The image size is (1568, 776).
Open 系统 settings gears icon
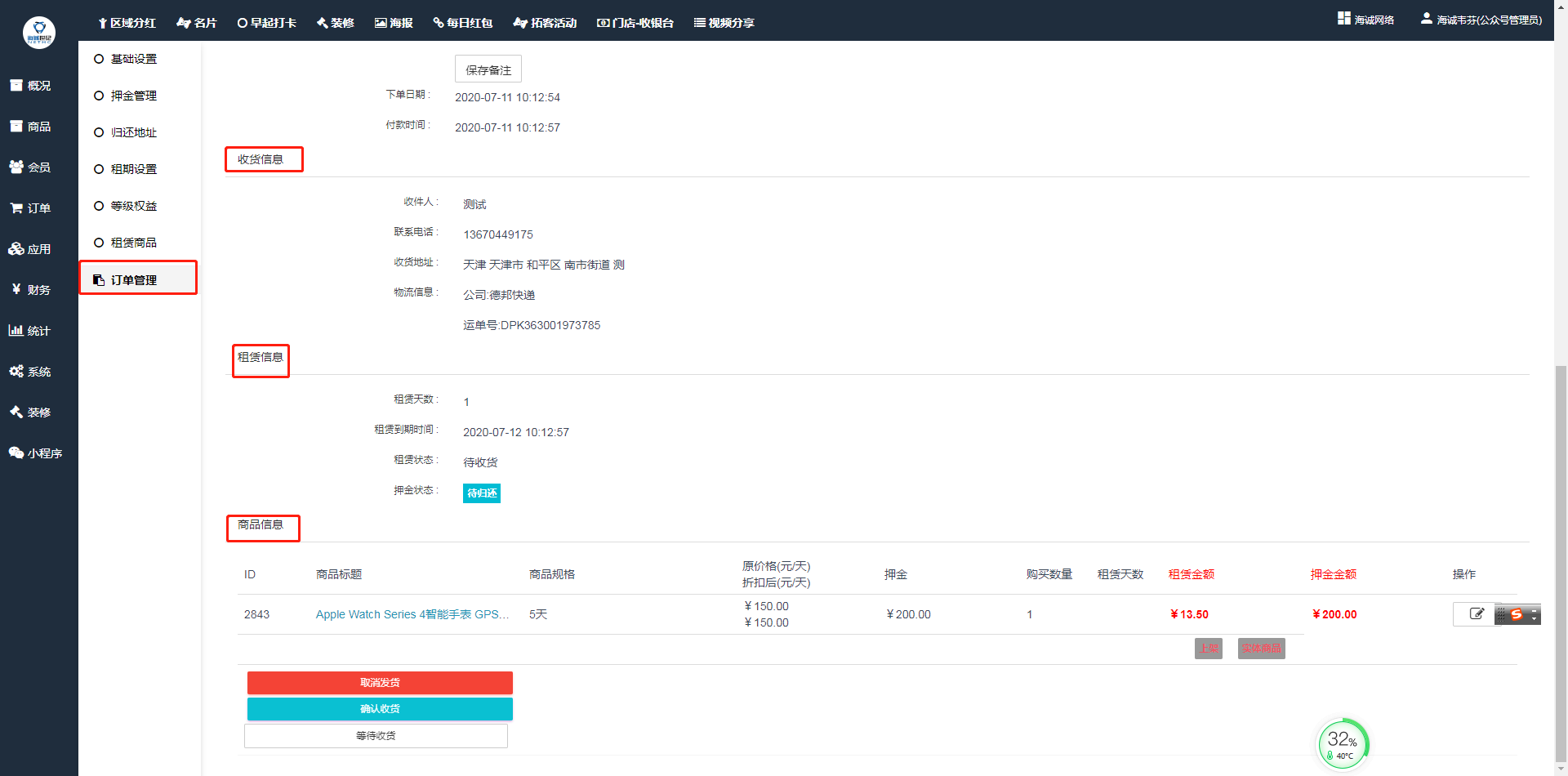(16, 371)
